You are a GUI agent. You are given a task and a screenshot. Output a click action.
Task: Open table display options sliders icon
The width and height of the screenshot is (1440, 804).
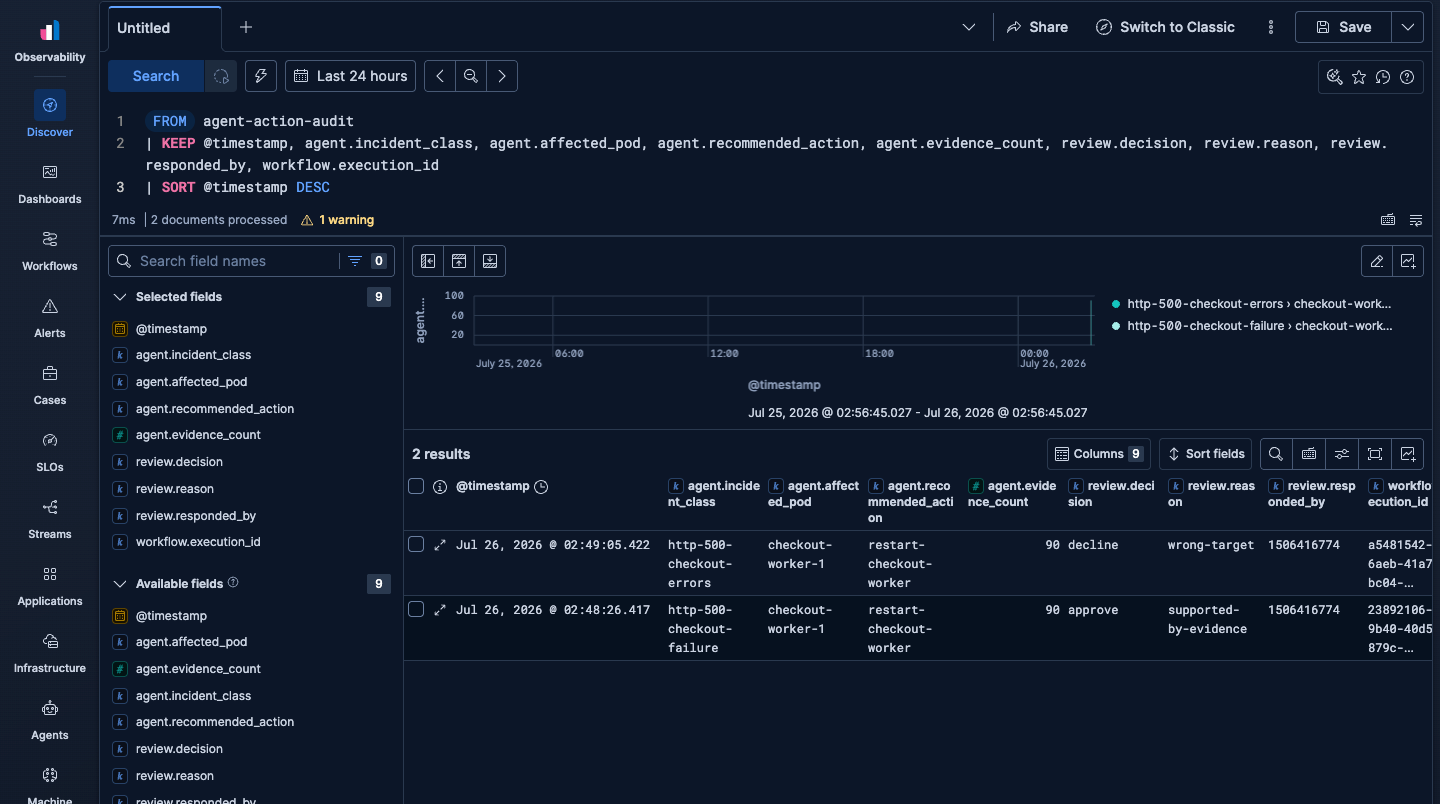(1342, 454)
